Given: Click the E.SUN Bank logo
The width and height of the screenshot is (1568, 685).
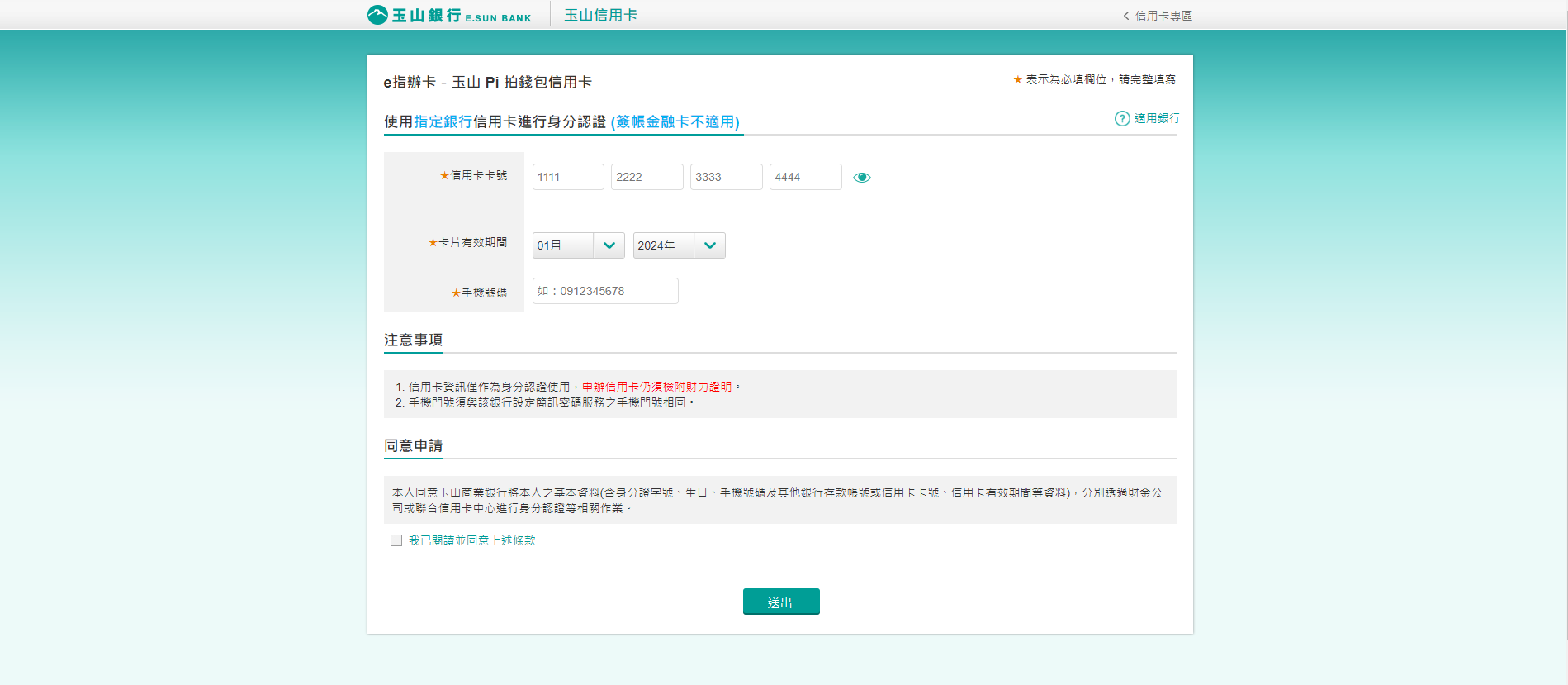Looking at the screenshot, I should click(x=449, y=15).
